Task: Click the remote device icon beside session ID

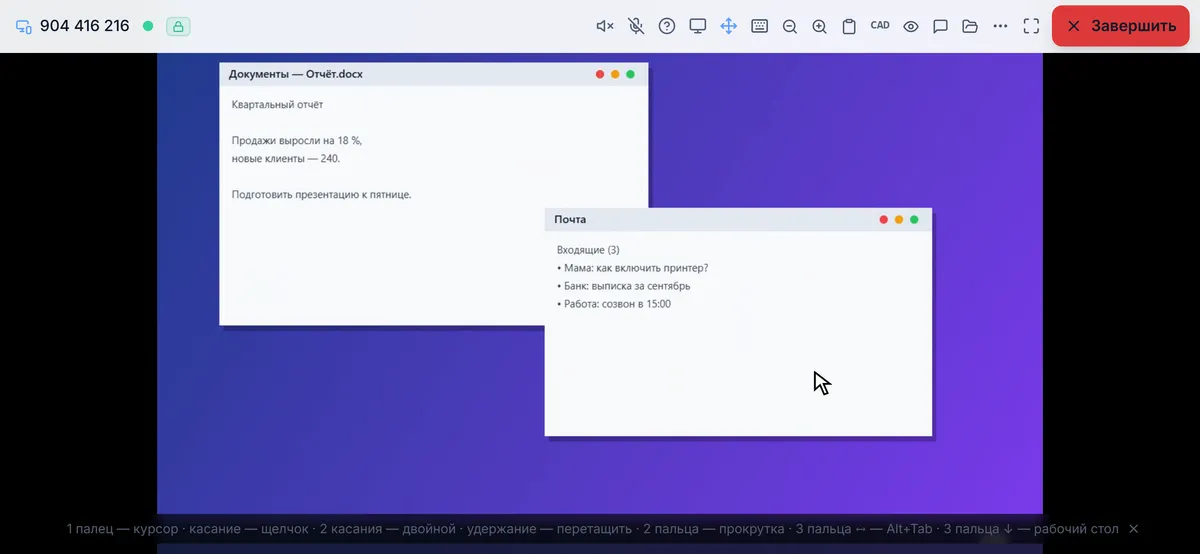Action: pyautogui.click(x=24, y=26)
